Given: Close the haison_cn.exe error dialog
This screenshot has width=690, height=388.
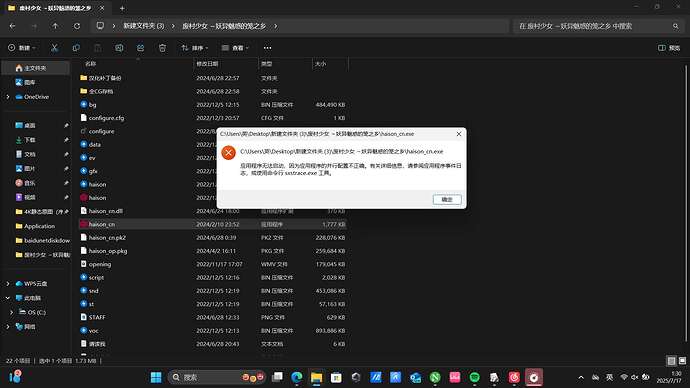Looking at the screenshot, I should (x=459, y=134).
